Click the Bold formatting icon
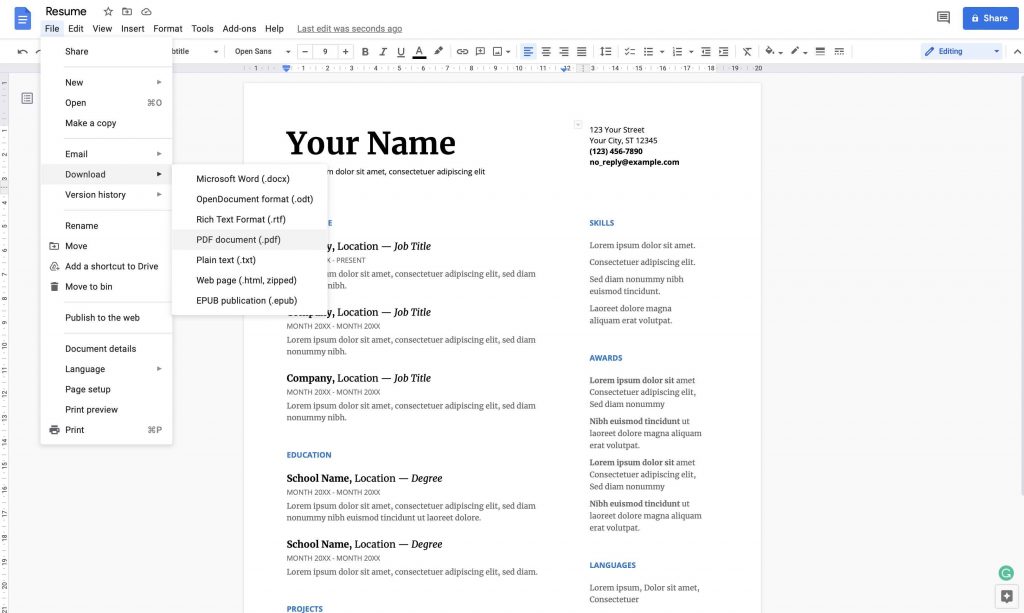 click(x=365, y=51)
